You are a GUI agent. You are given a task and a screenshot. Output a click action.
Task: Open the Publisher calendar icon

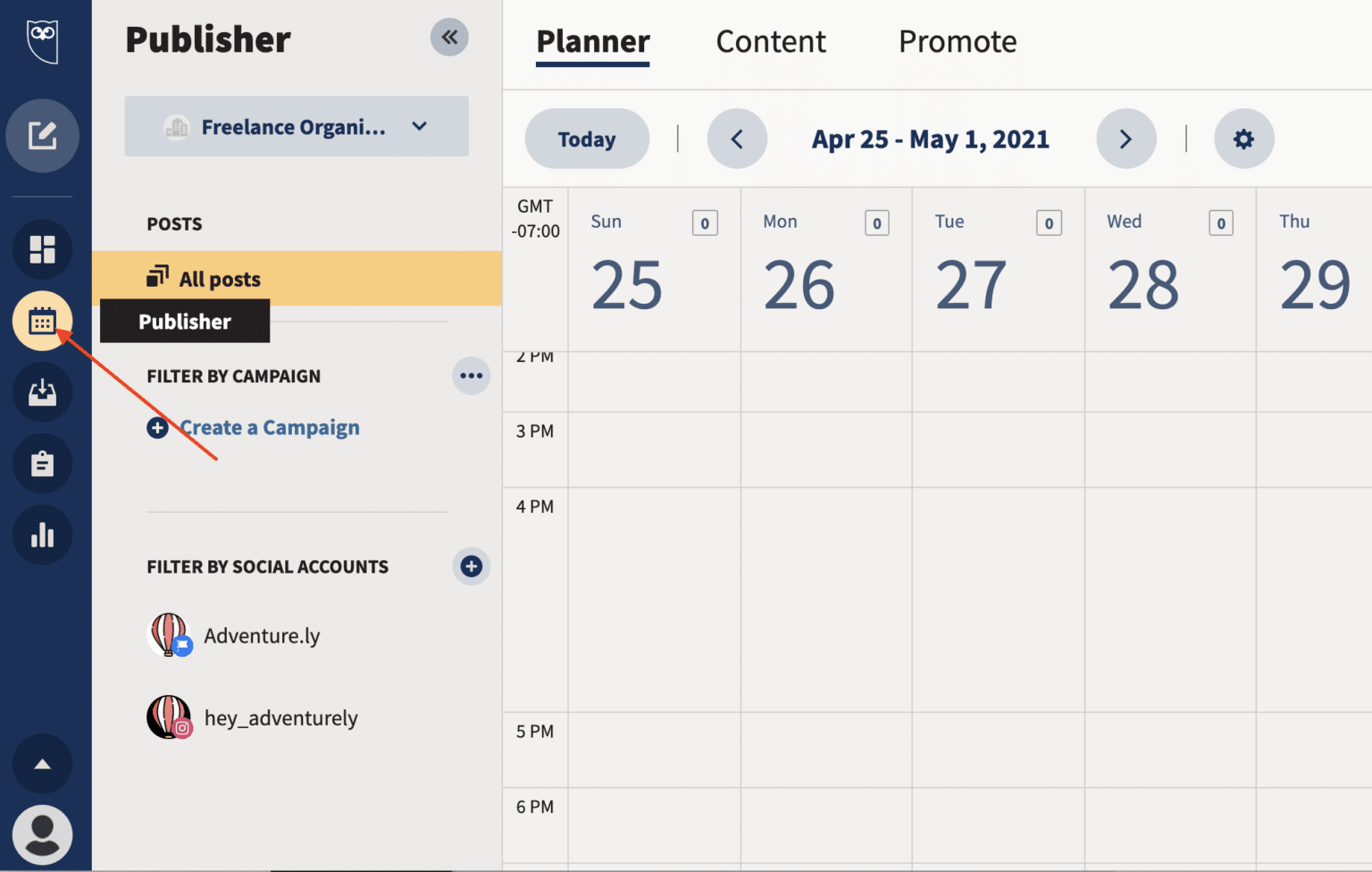point(42,321)
